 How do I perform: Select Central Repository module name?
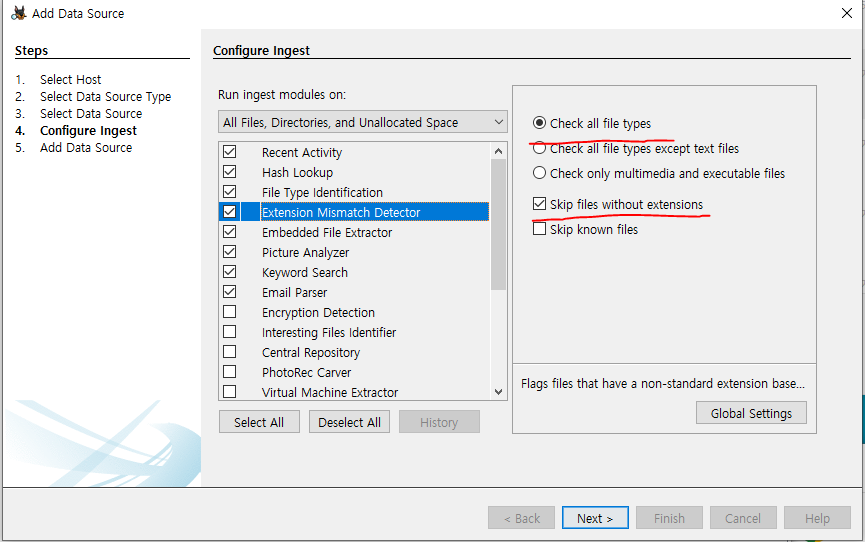(311, 352)
